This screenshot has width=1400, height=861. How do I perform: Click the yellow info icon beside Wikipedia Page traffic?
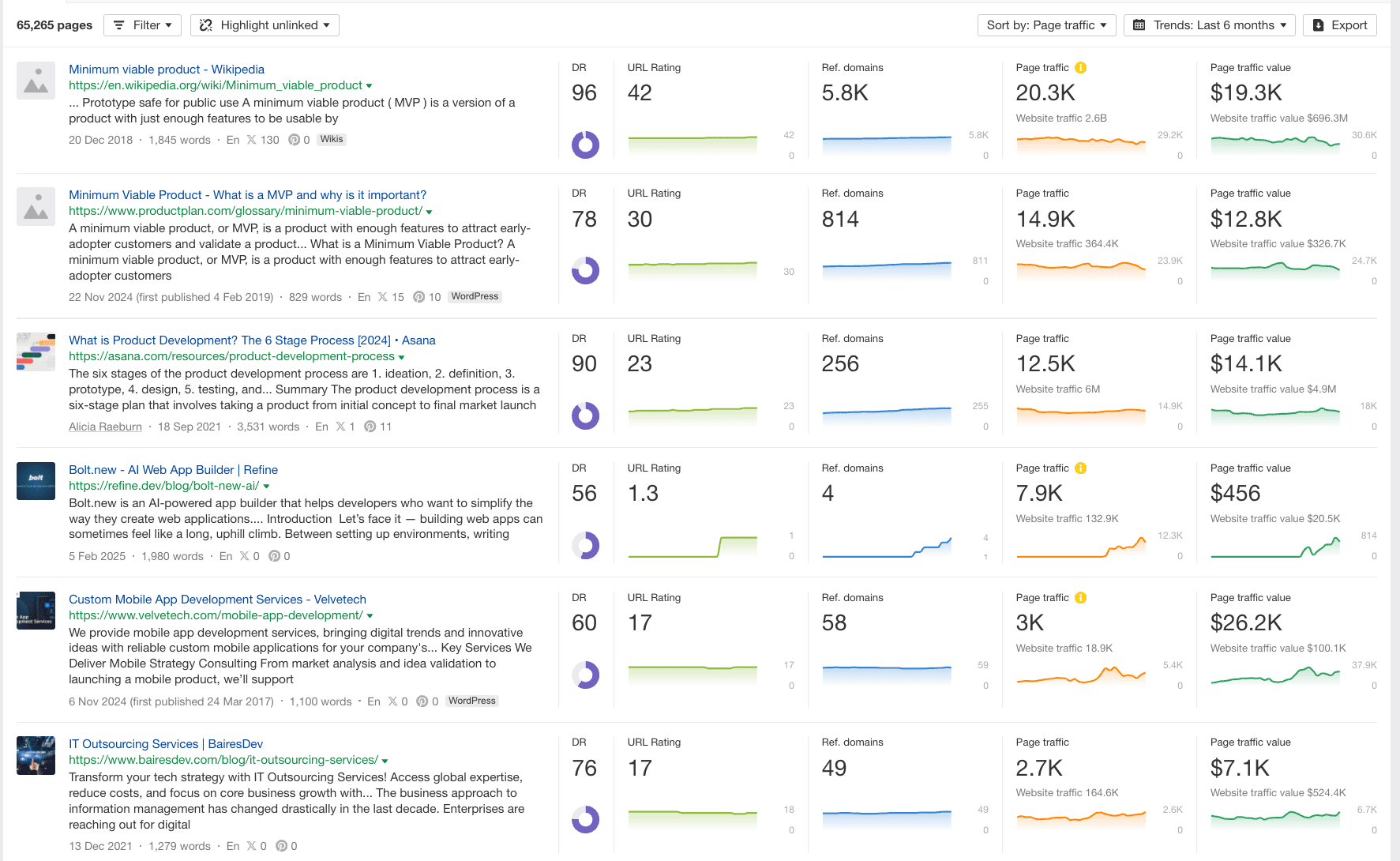pyautogui.click(x=1081, y=68)
